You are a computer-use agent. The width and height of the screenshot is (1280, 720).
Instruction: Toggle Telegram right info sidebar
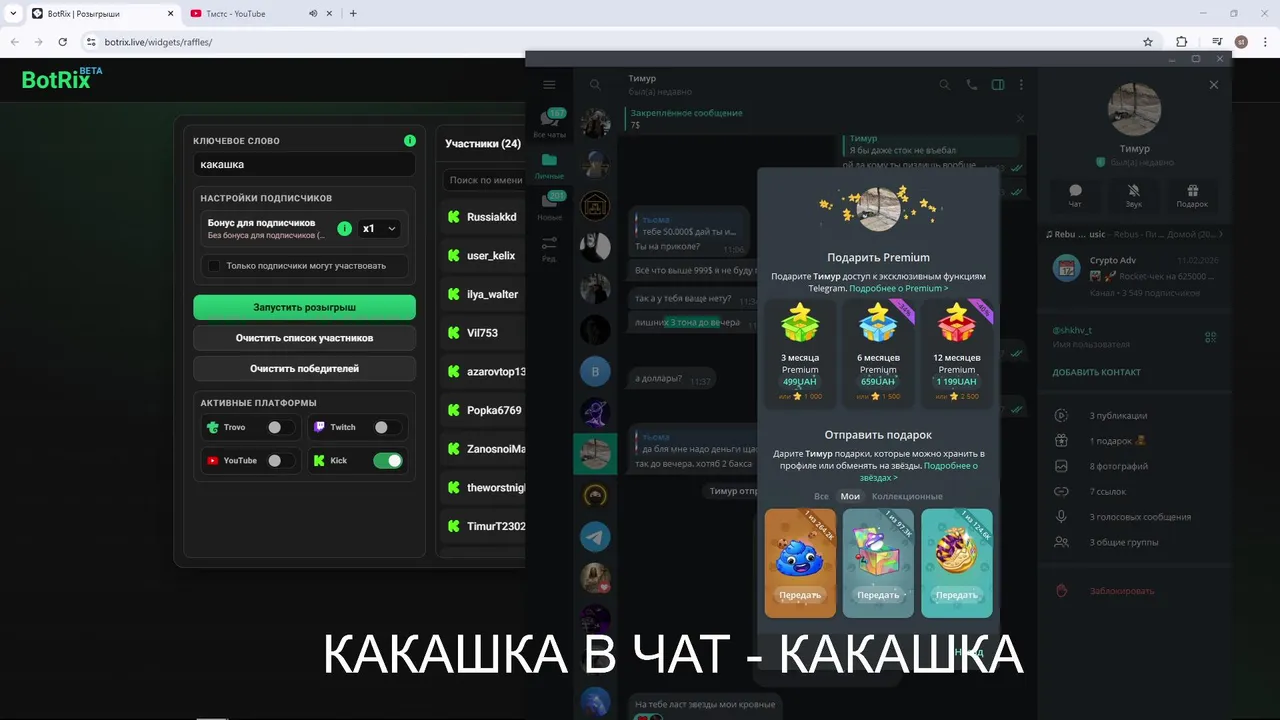(997, 85)
